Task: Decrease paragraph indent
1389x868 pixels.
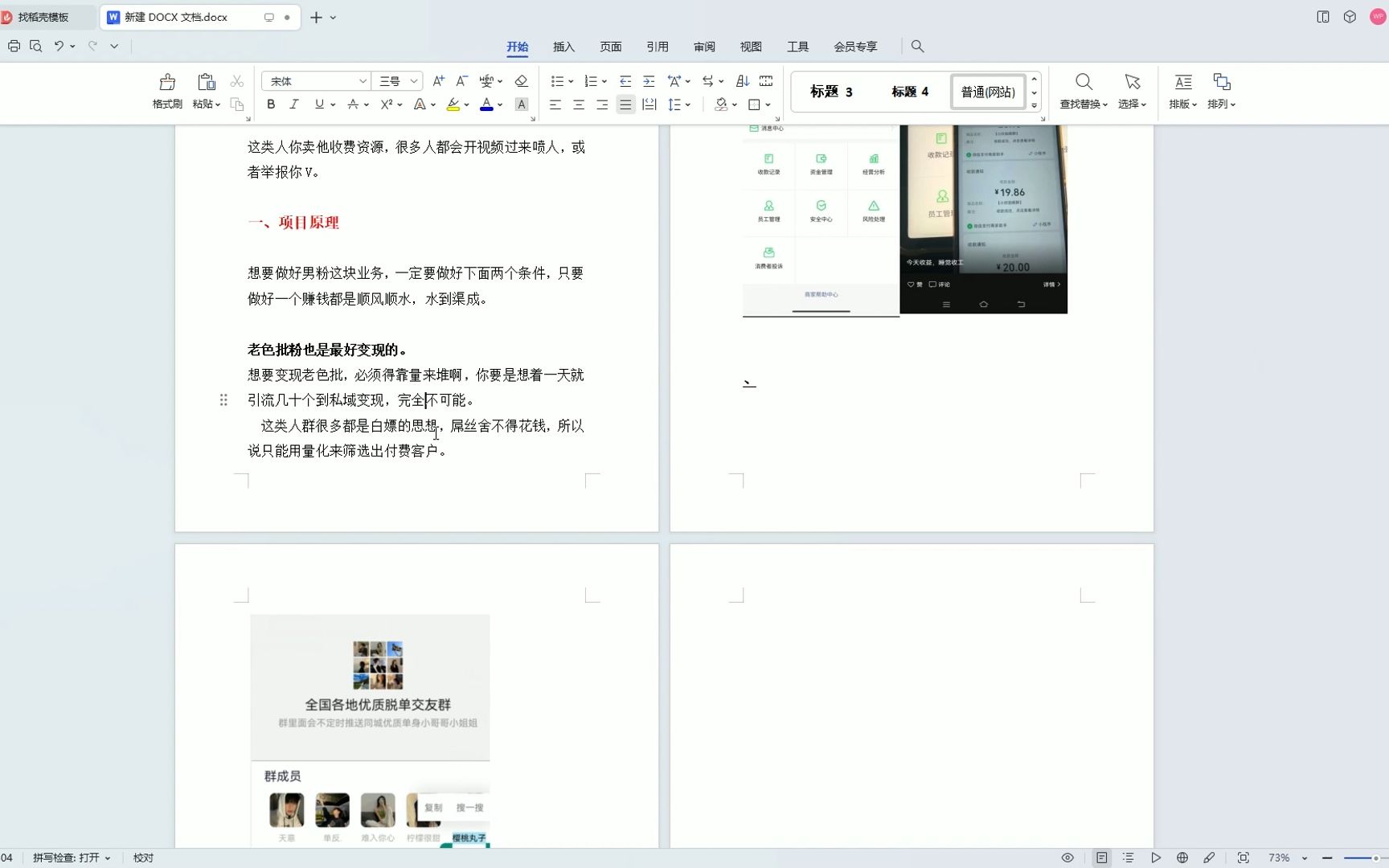Action: coord(625,81)
